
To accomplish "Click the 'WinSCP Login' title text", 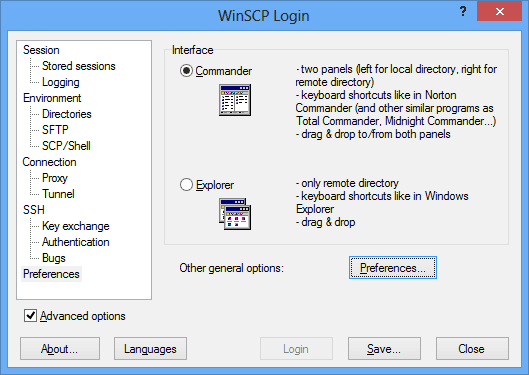I will click(263, 16).
